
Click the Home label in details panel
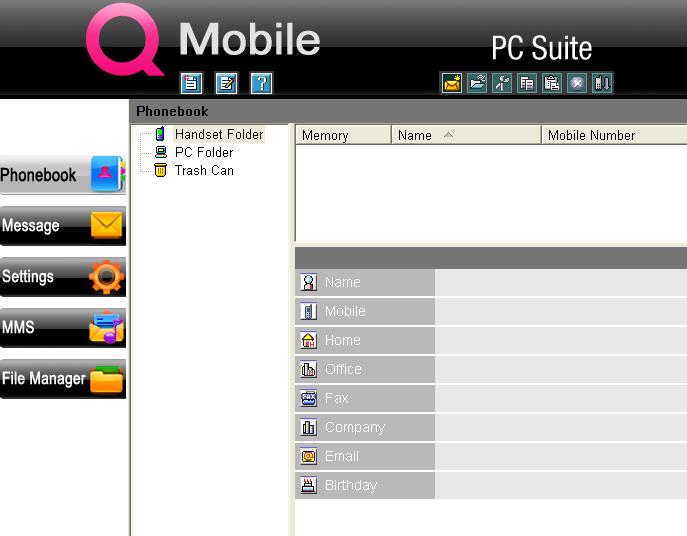pos(343,340)
